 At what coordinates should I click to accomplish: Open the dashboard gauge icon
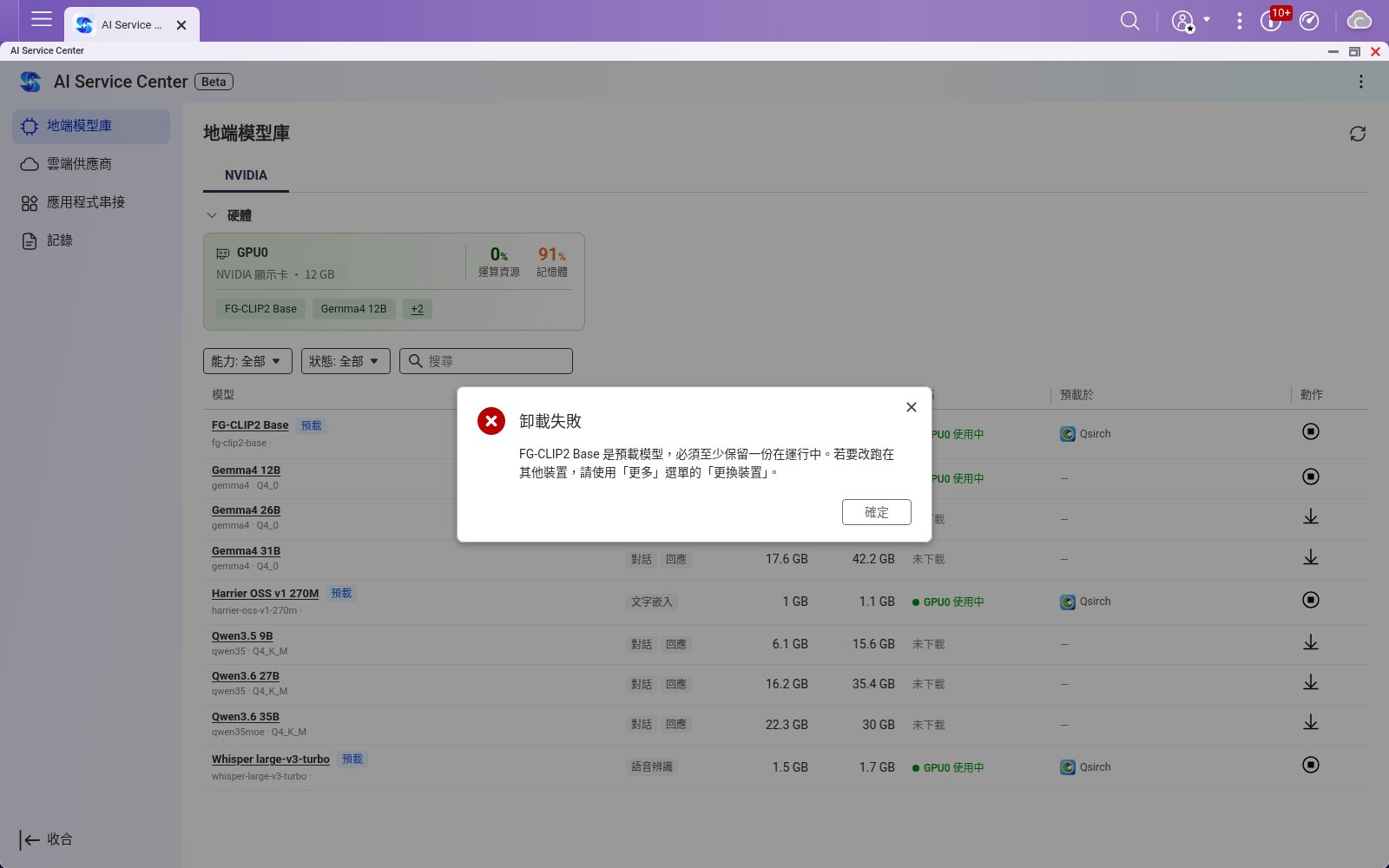click(x=1309, y=21)
